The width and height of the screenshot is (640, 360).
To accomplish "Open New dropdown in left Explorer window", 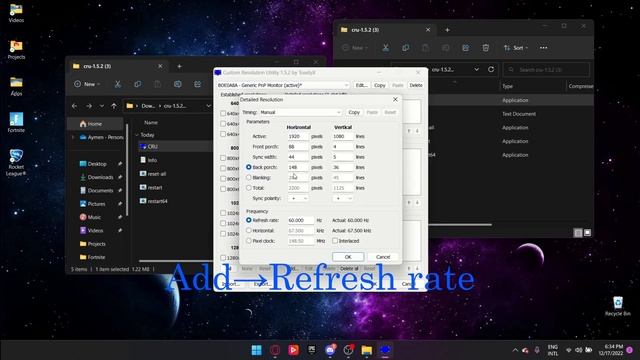I will pos(87,84).
